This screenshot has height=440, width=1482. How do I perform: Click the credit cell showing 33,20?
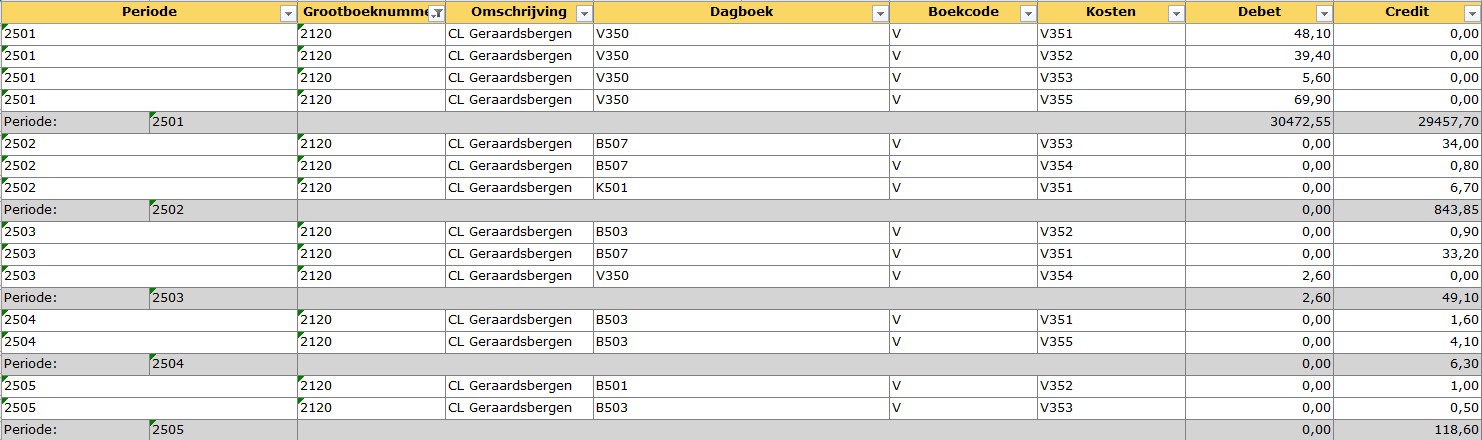coord(1407,254)
